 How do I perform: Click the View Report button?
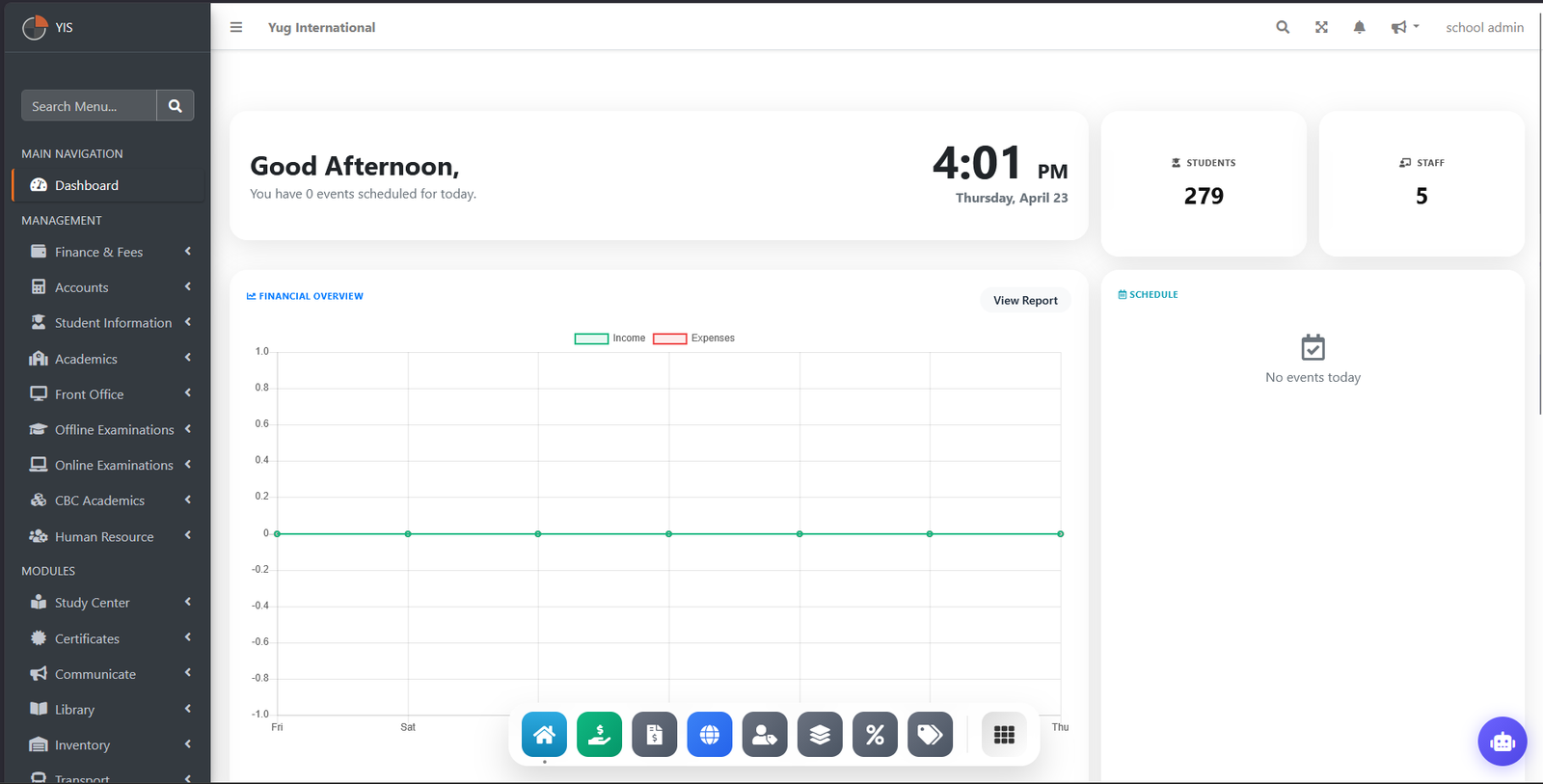(1025, 300)
